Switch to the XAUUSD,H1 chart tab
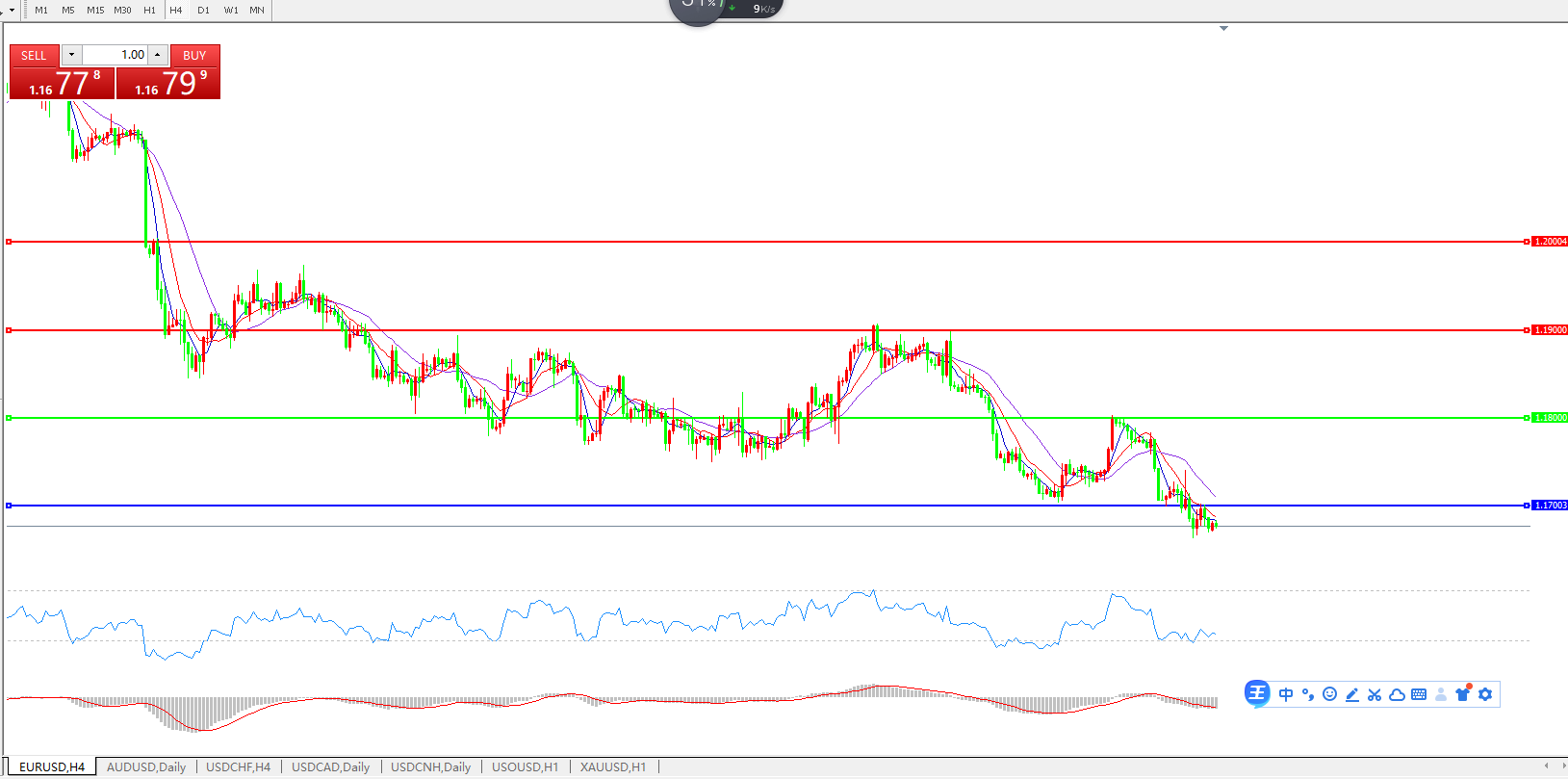The image size is (1568, 779). point(613,767)
